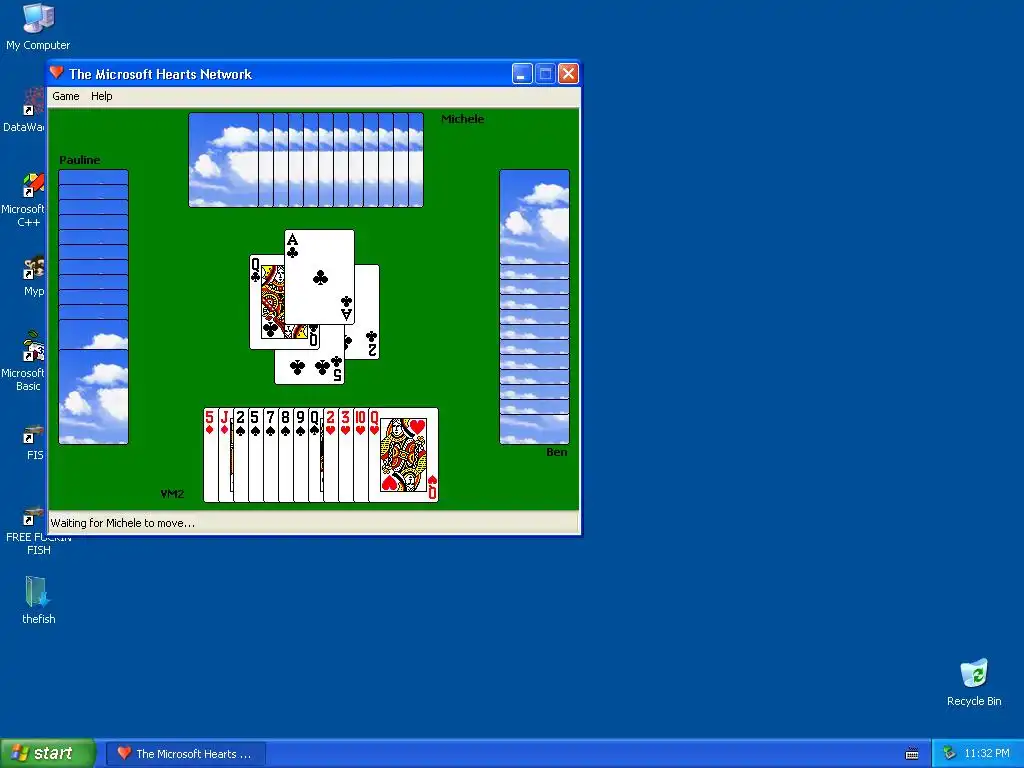
Task: Select My Computer desktop icon
Action: 38,26
